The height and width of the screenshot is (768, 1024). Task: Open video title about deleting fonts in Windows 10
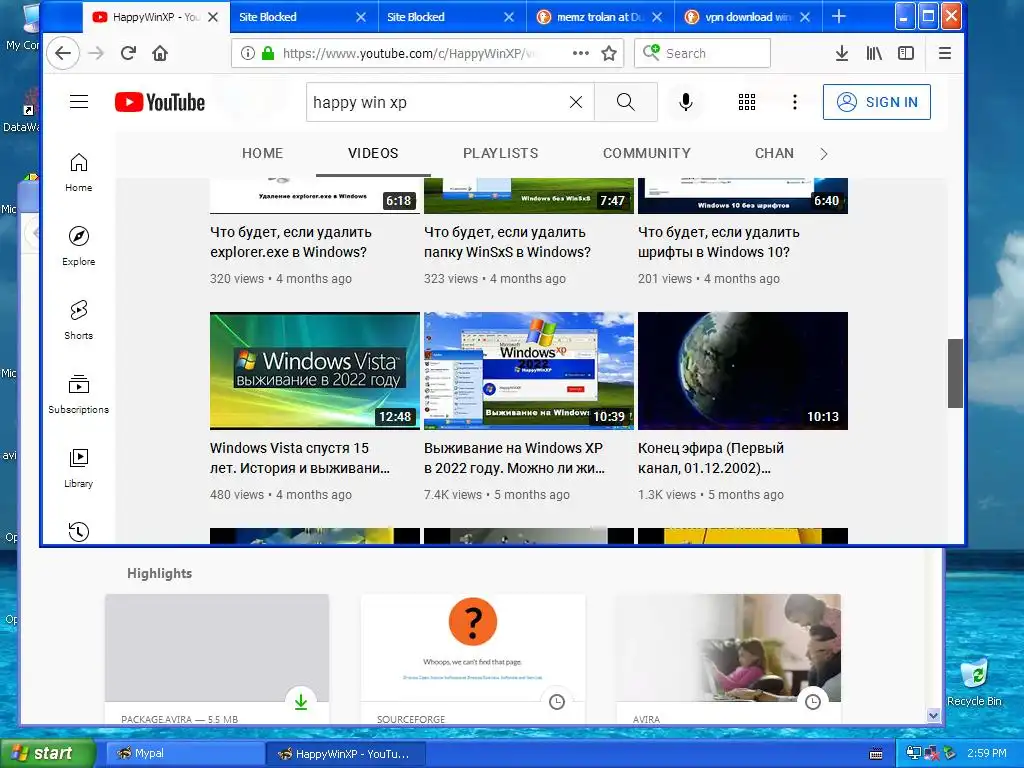click(x=718, y=242)
